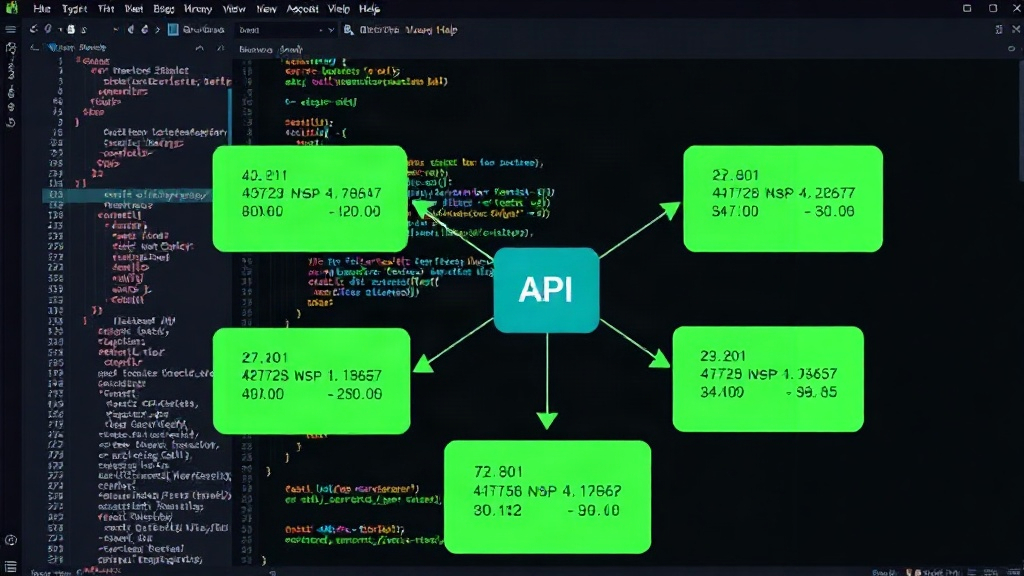This screenshot has height=576, width=1024.
Task: Click the forward chevron arrow in toolbar
Action: click(x=157, y=29)
